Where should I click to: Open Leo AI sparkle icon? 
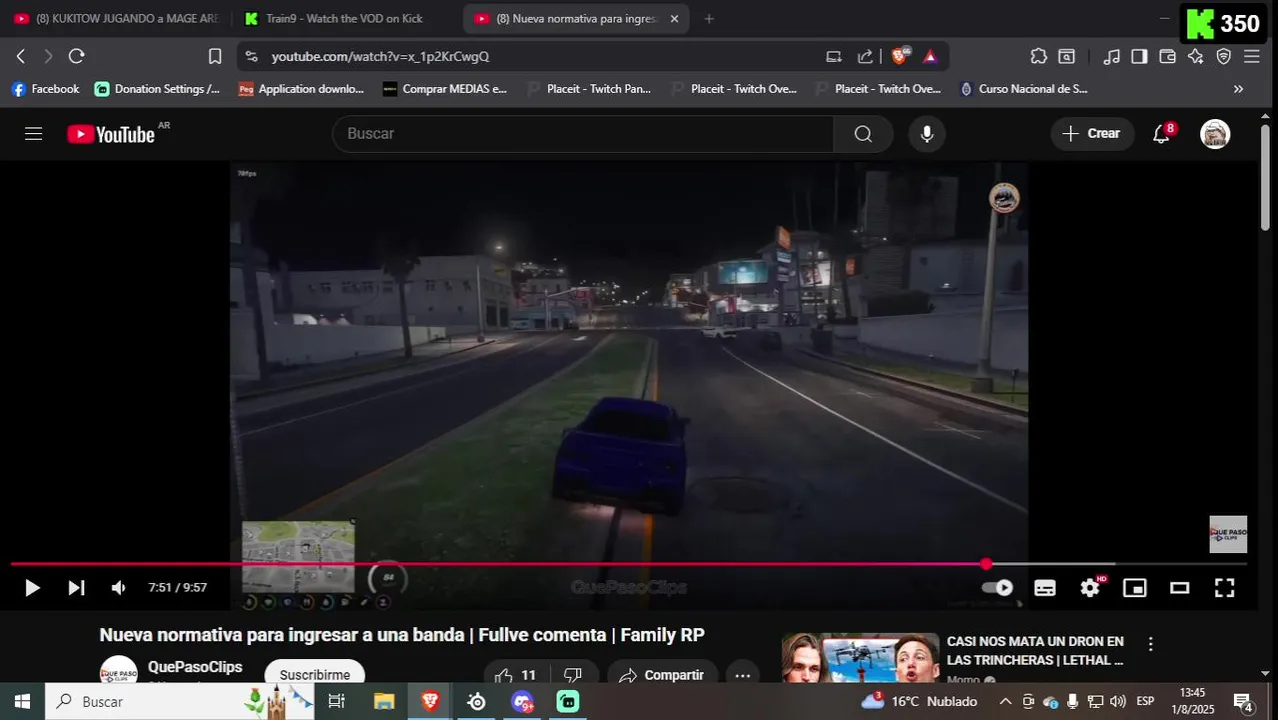point(1195,57)
